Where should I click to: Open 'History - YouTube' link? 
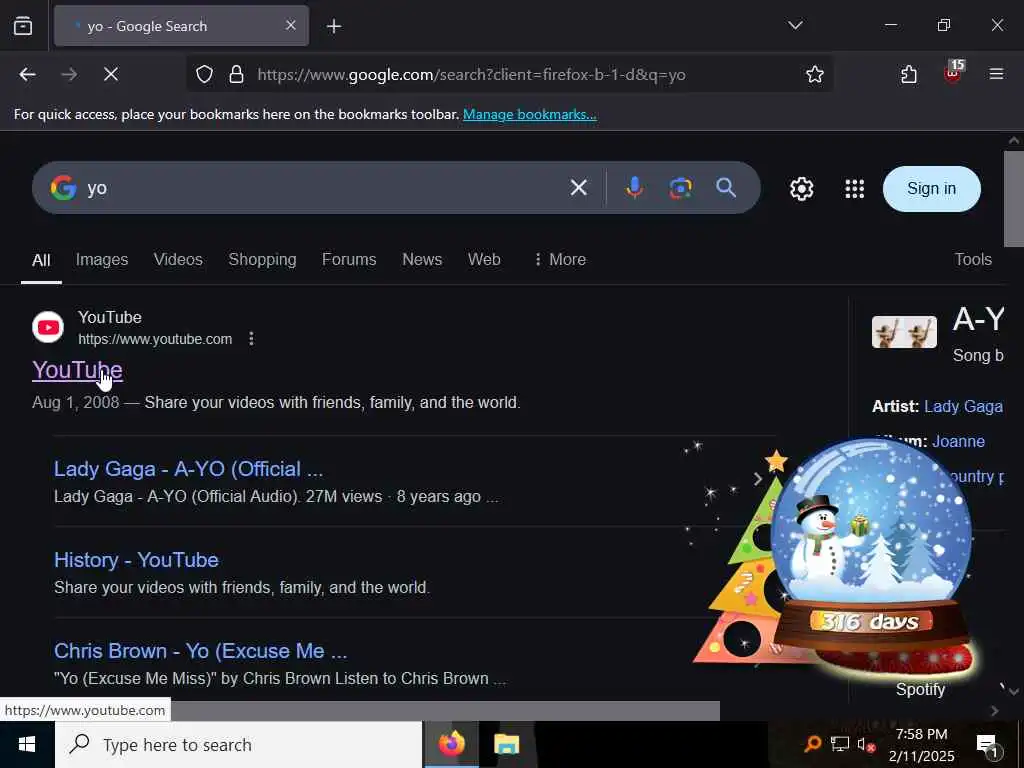tap(136, 560)
